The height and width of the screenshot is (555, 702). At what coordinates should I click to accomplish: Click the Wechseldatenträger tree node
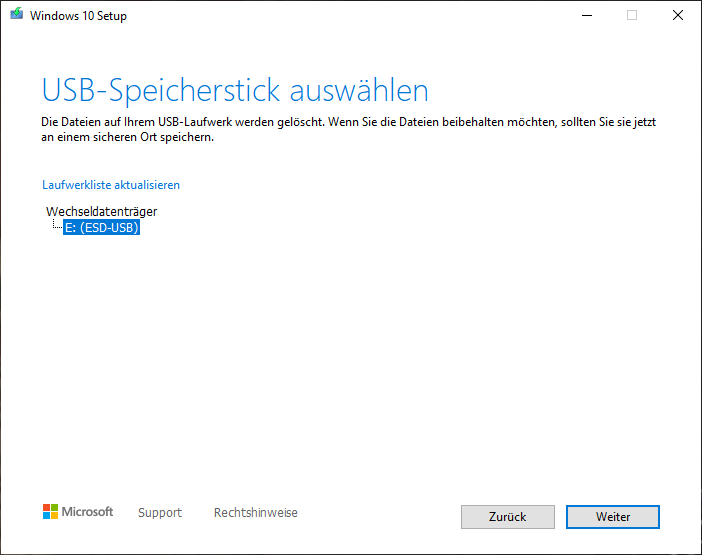pyautogui.click(x=101, y=211)
